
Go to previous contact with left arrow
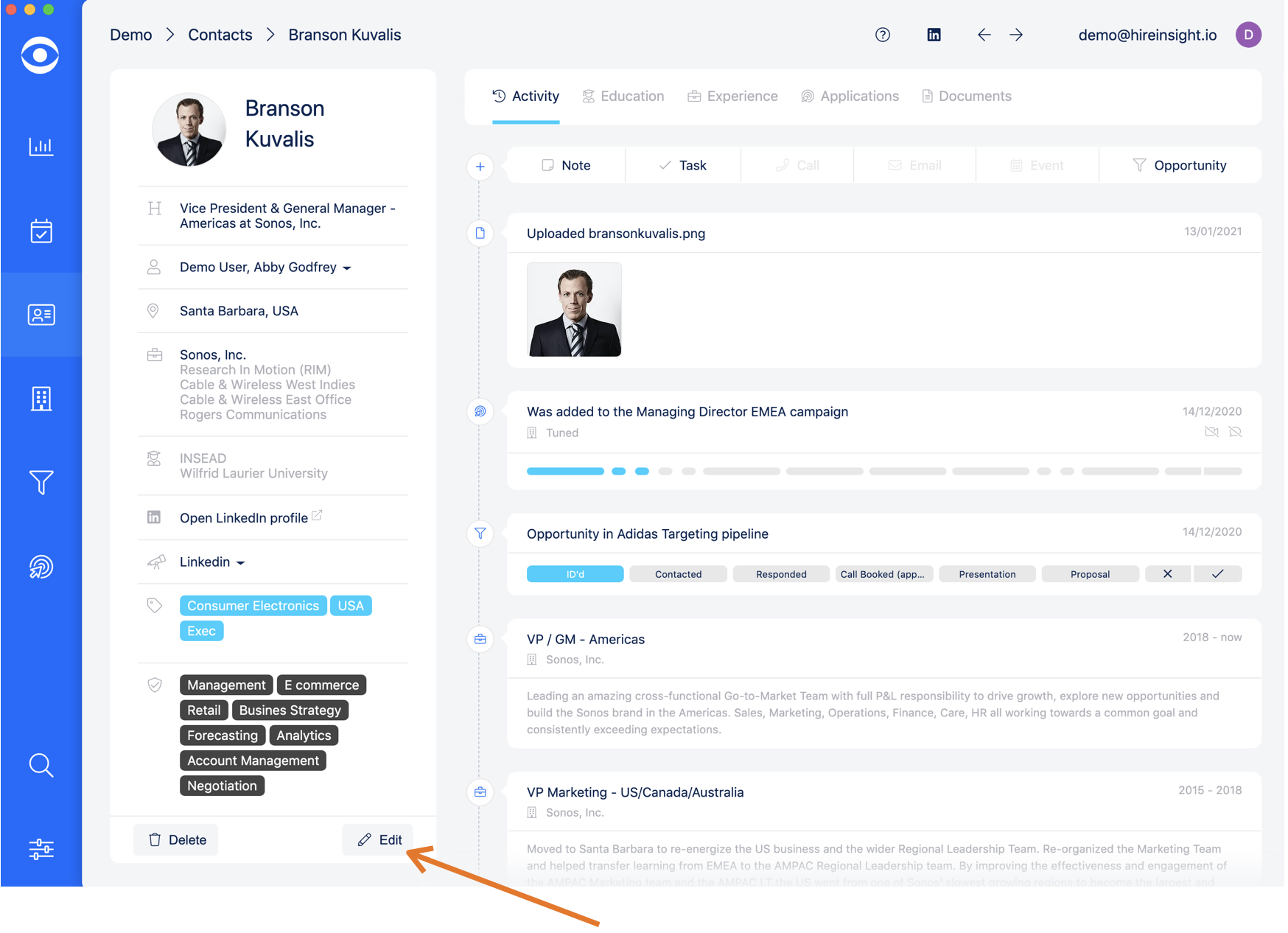click(x=984, y=35)
